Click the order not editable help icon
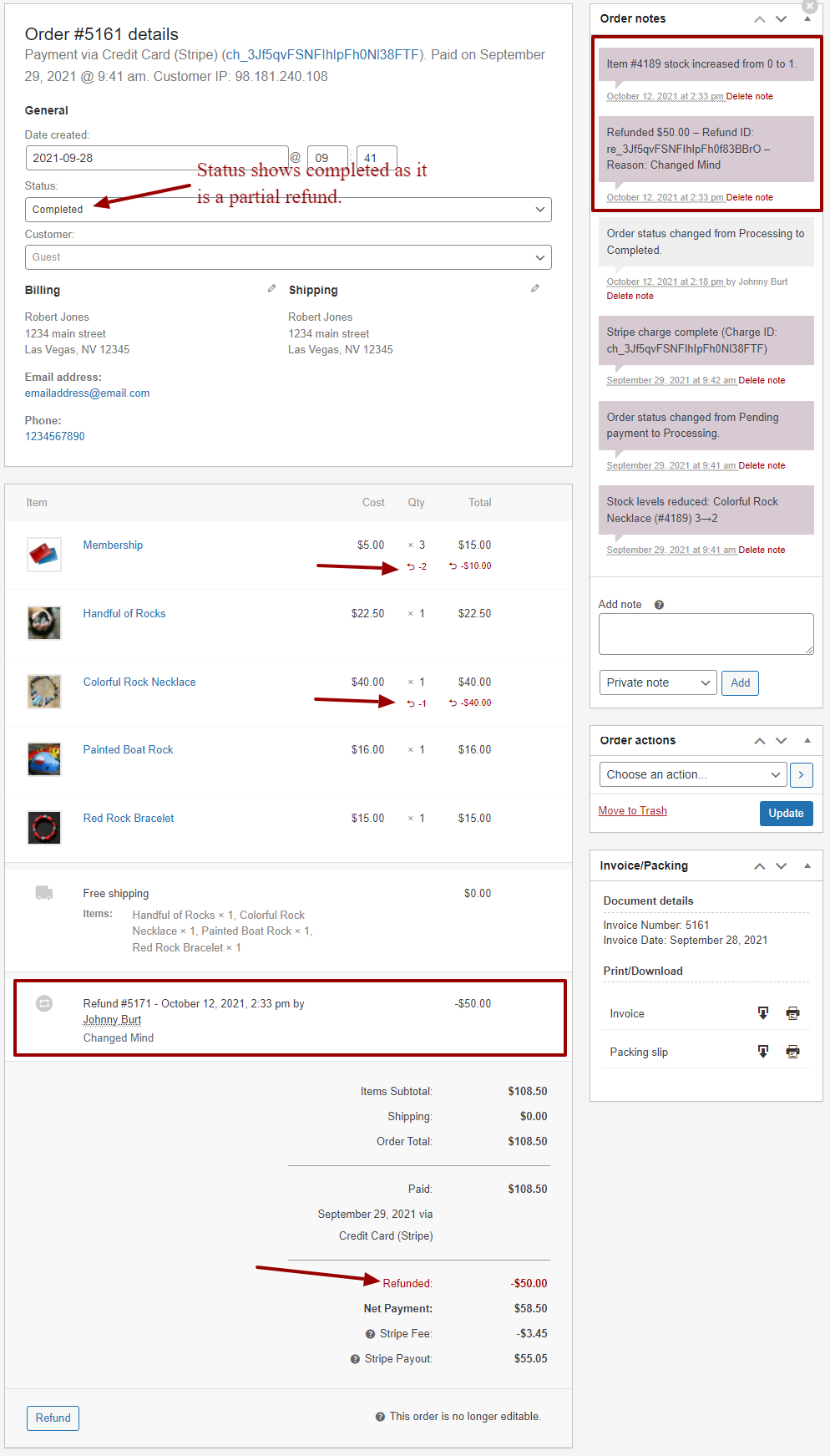The height and width of the screenshot is (1456, 830). coord(380,1417)
